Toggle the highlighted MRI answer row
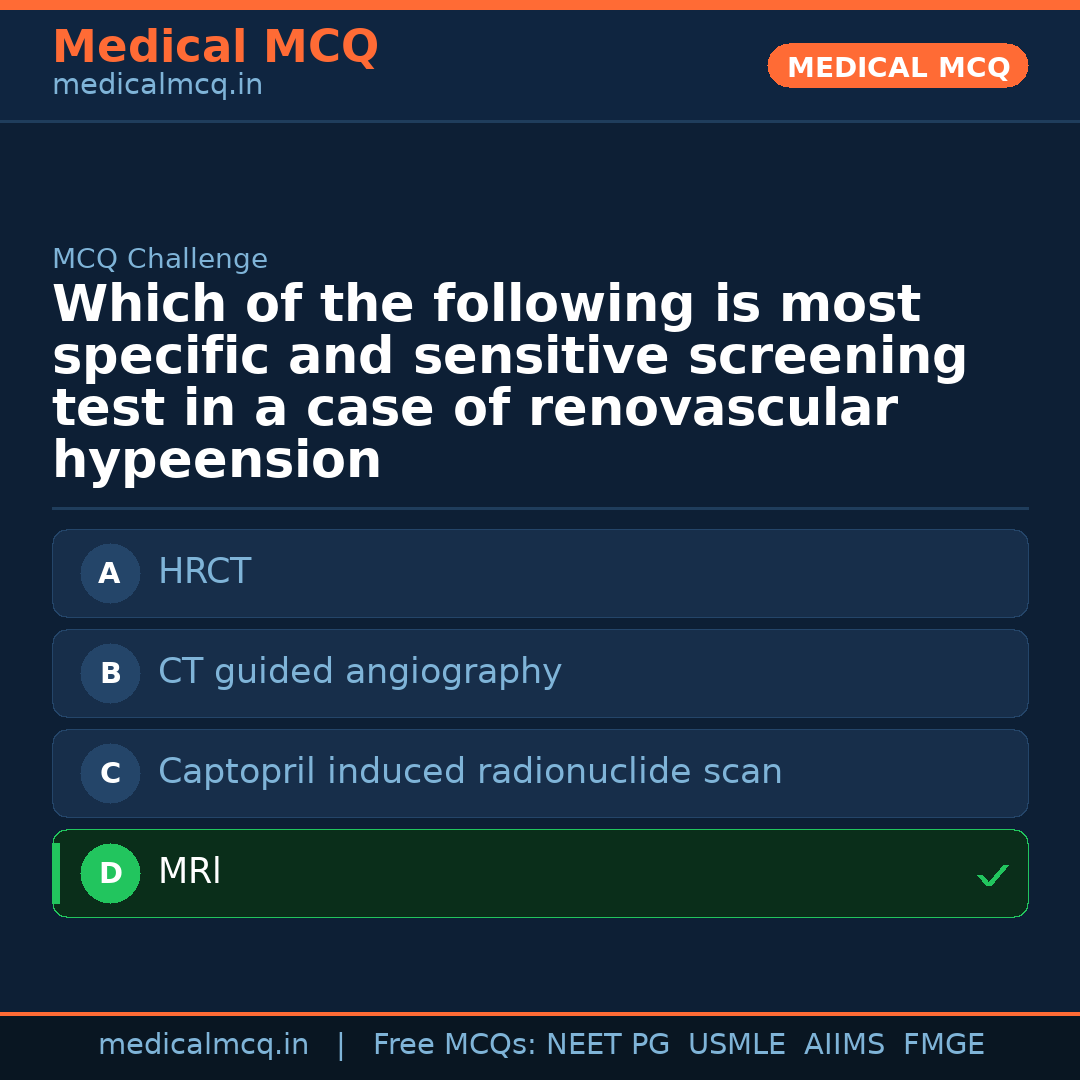Screen dimensions: 1080x1080 coord(540,873)
